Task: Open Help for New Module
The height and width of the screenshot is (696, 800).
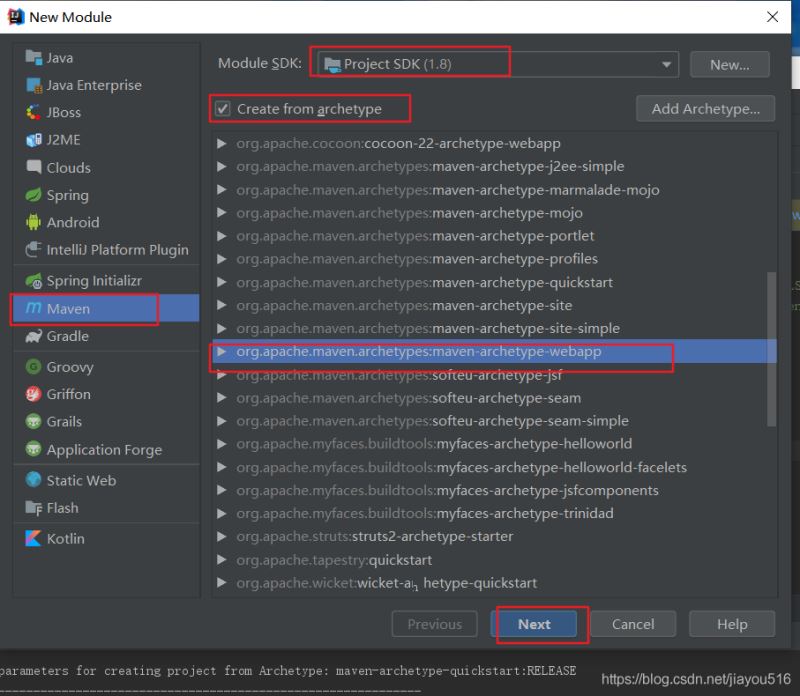Action: click(x=732, y=624)
